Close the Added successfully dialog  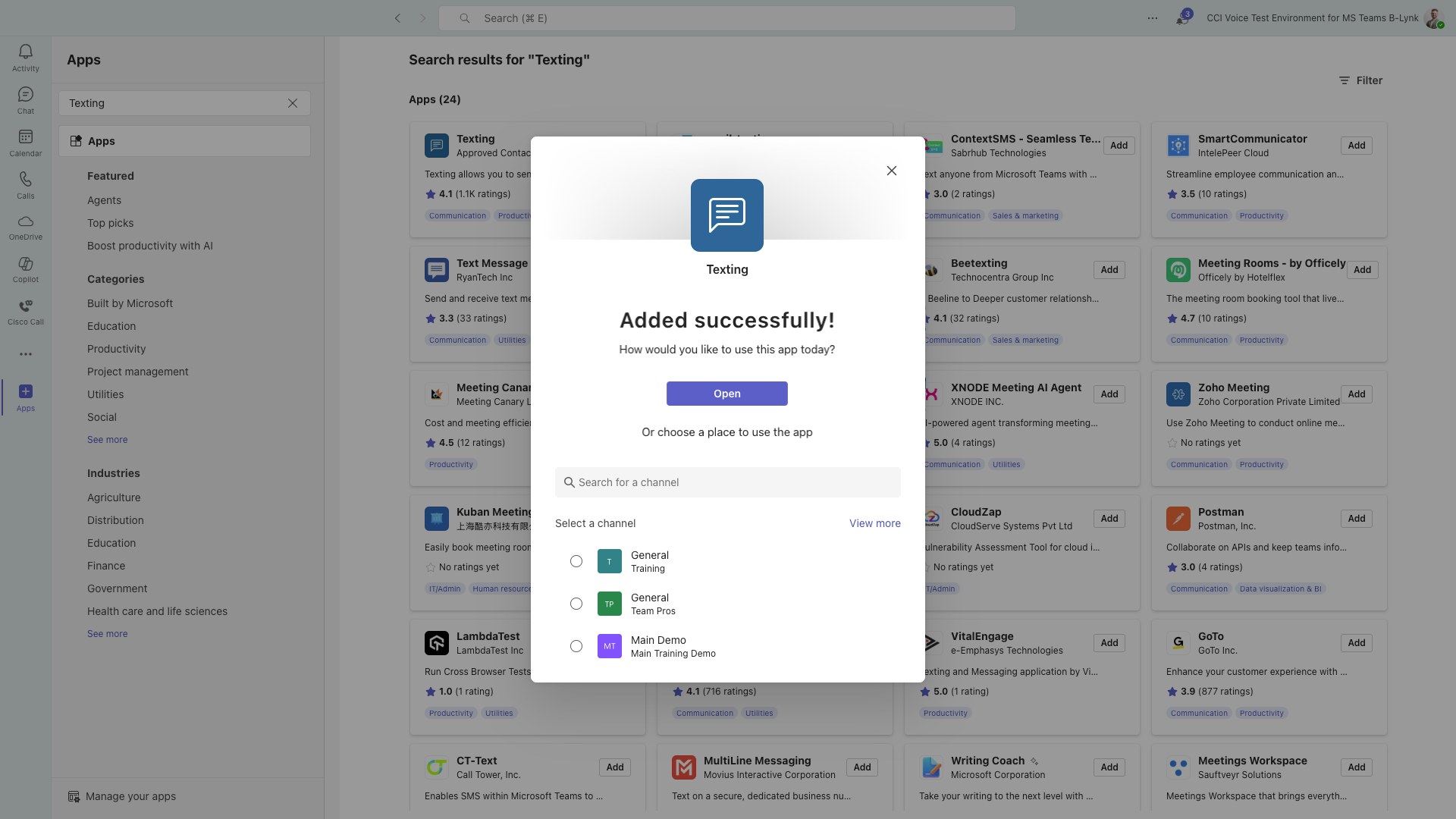click(x=892, y=171)
